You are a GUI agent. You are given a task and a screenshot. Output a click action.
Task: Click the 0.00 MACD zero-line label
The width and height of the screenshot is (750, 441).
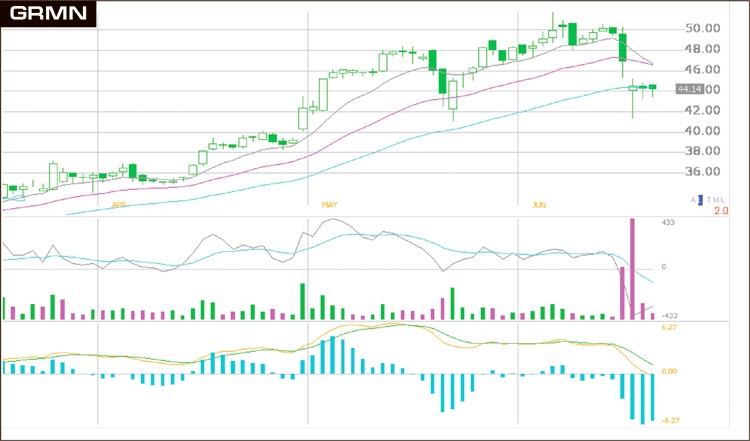coord(670,372)
